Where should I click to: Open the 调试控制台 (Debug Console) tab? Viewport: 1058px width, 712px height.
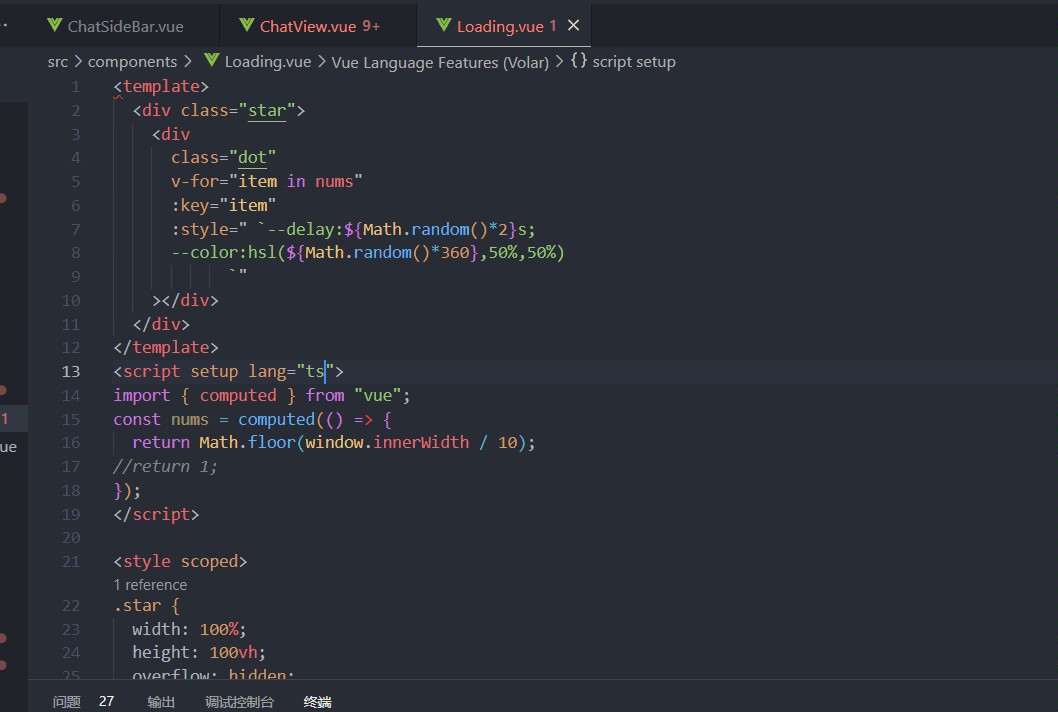pyautogui.click(x=239, y=702)
